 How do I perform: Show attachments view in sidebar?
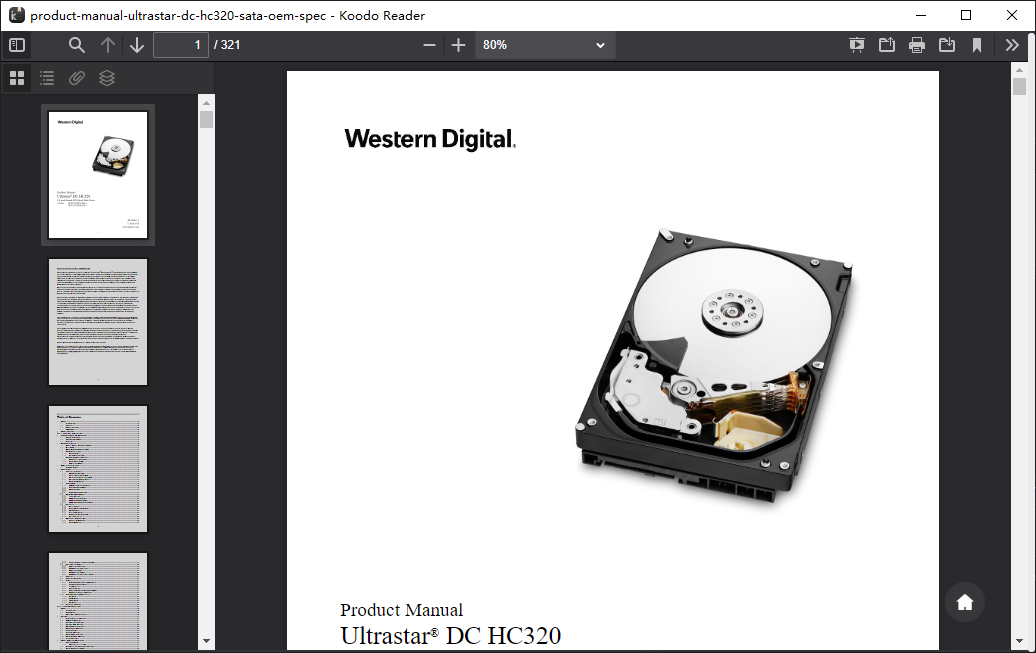[77, 78]
